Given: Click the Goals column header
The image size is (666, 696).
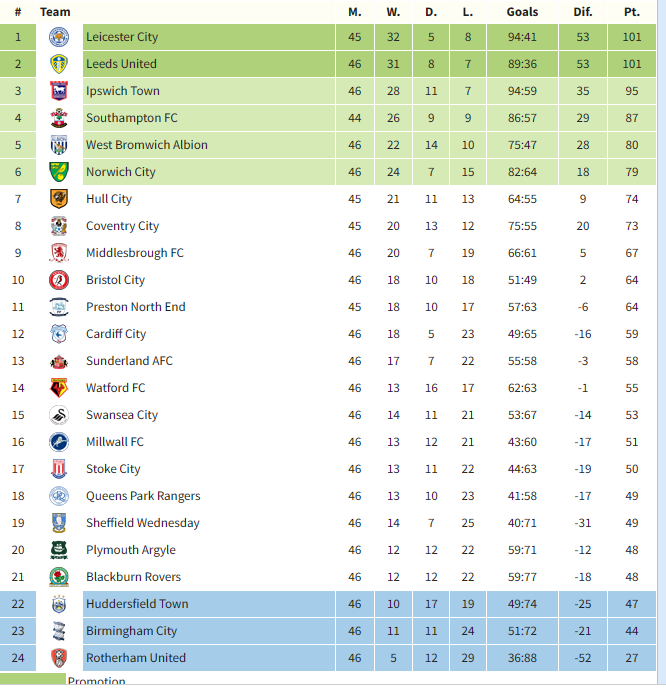Looking at the screenshot, I should point(522,12).
